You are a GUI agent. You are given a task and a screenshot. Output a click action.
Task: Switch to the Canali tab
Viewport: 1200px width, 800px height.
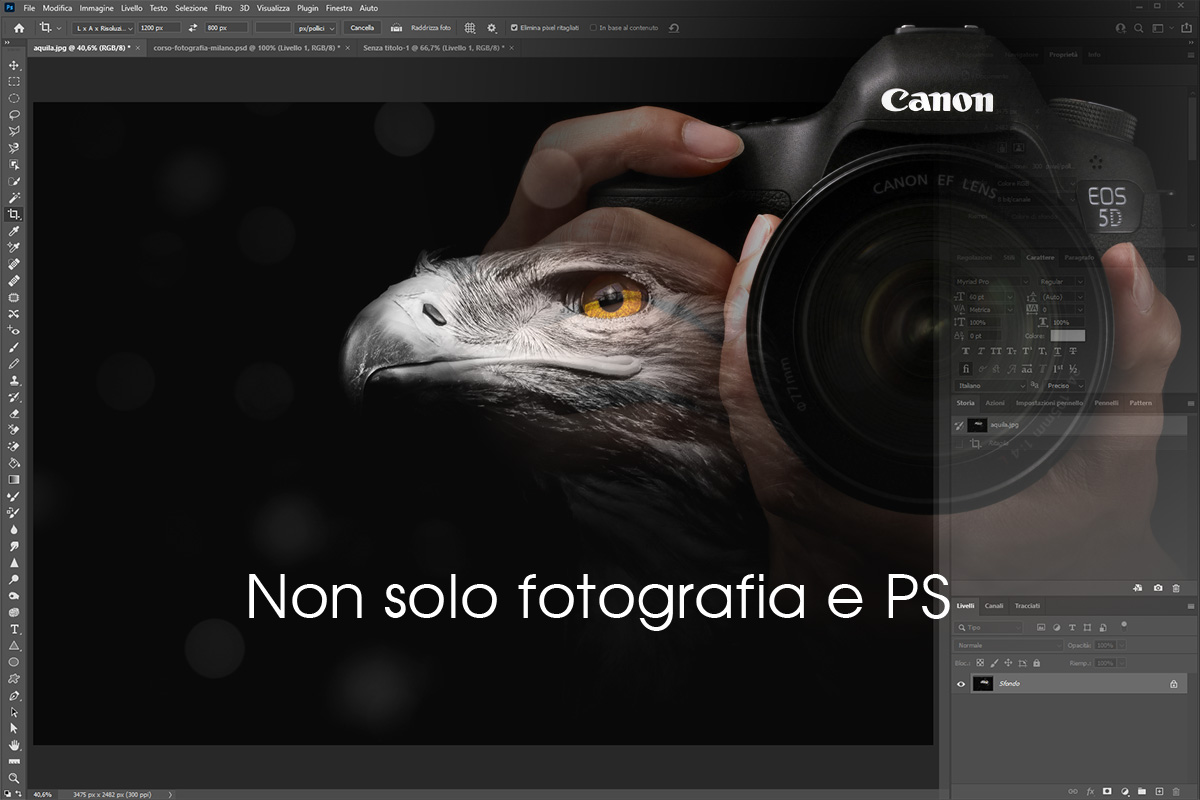pos(994,605)
